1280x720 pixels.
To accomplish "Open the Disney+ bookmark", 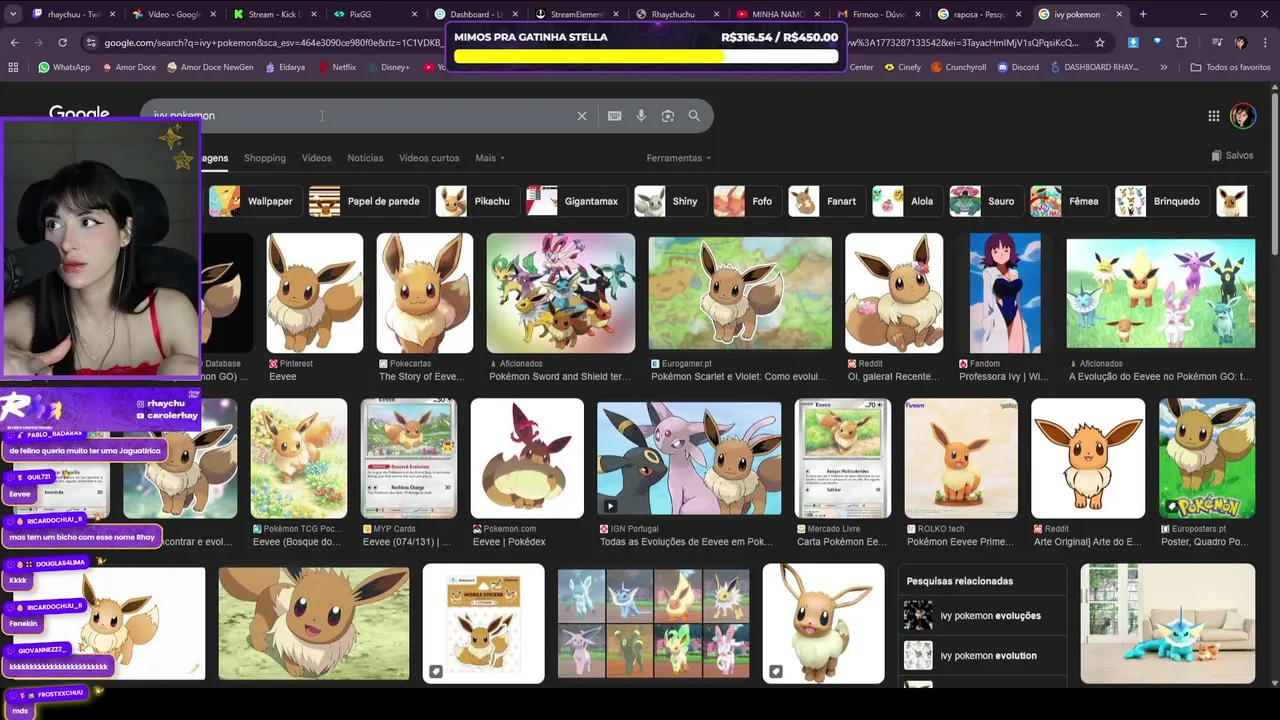I will [388, 67].
